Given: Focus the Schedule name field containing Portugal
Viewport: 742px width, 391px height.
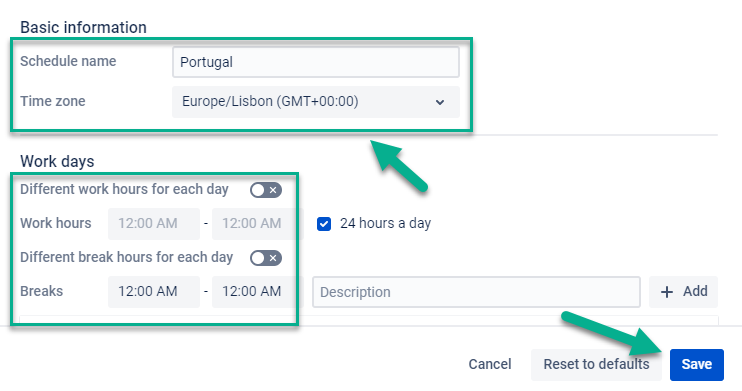Looking at the screenshot, I should coord(316,62).
